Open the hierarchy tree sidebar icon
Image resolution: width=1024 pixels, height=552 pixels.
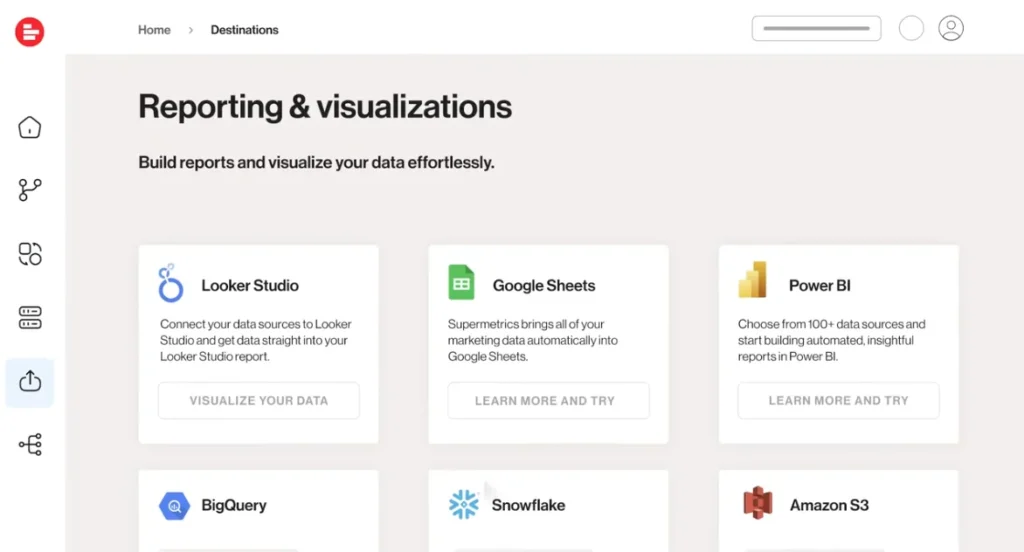pos(30,445)
